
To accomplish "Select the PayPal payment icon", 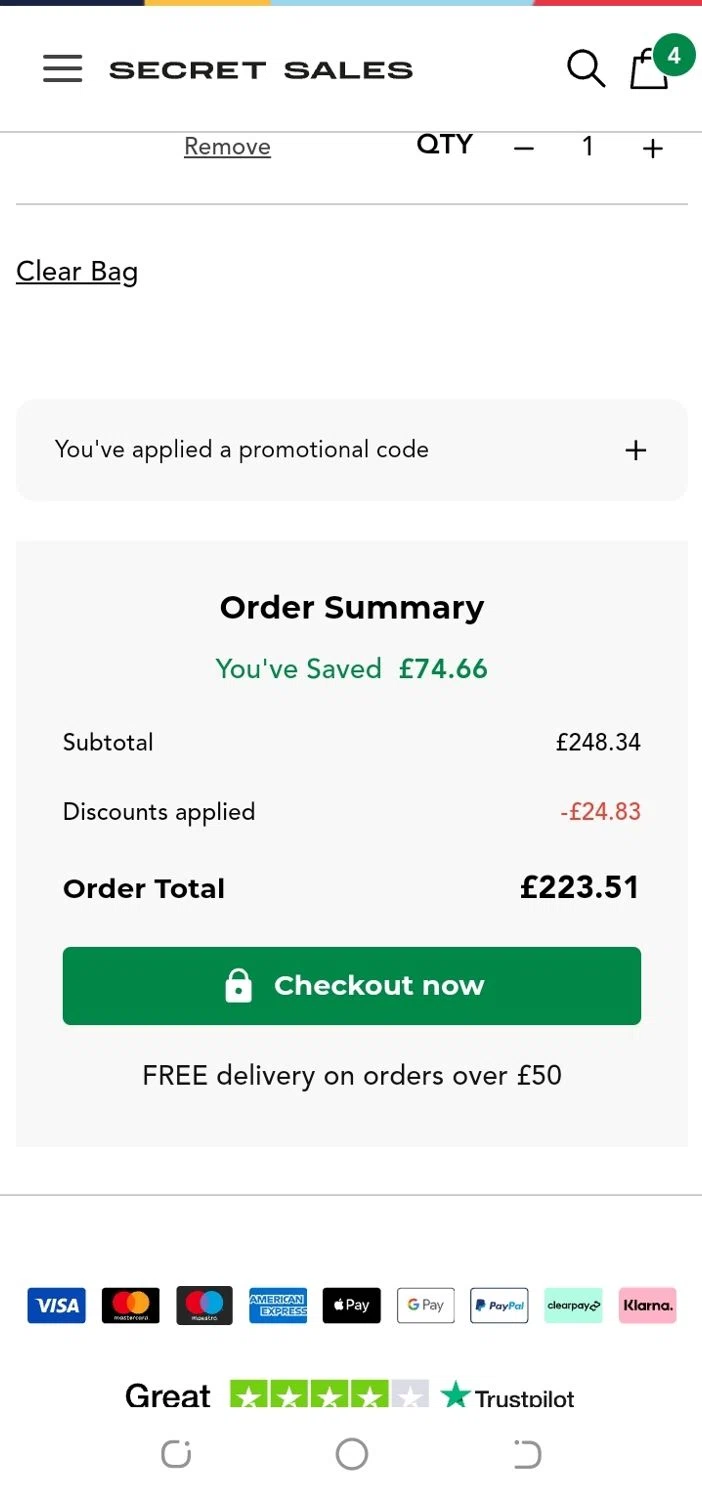I will point(499,1305).
